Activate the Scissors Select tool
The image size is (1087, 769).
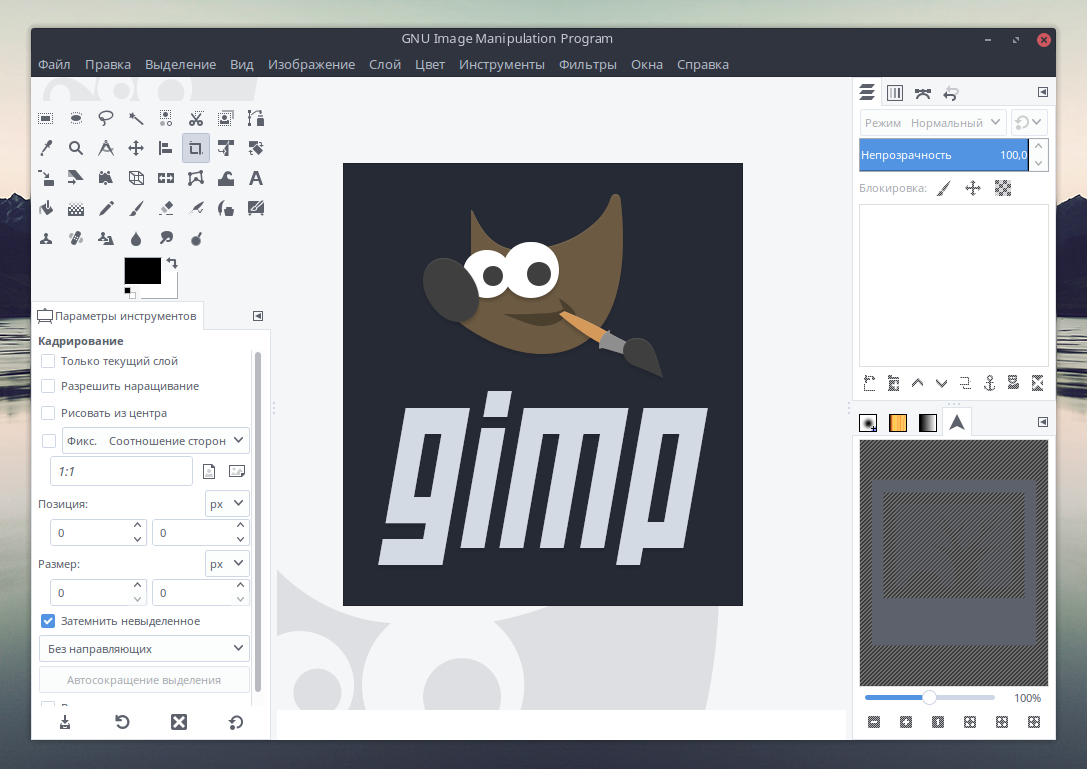196,119
